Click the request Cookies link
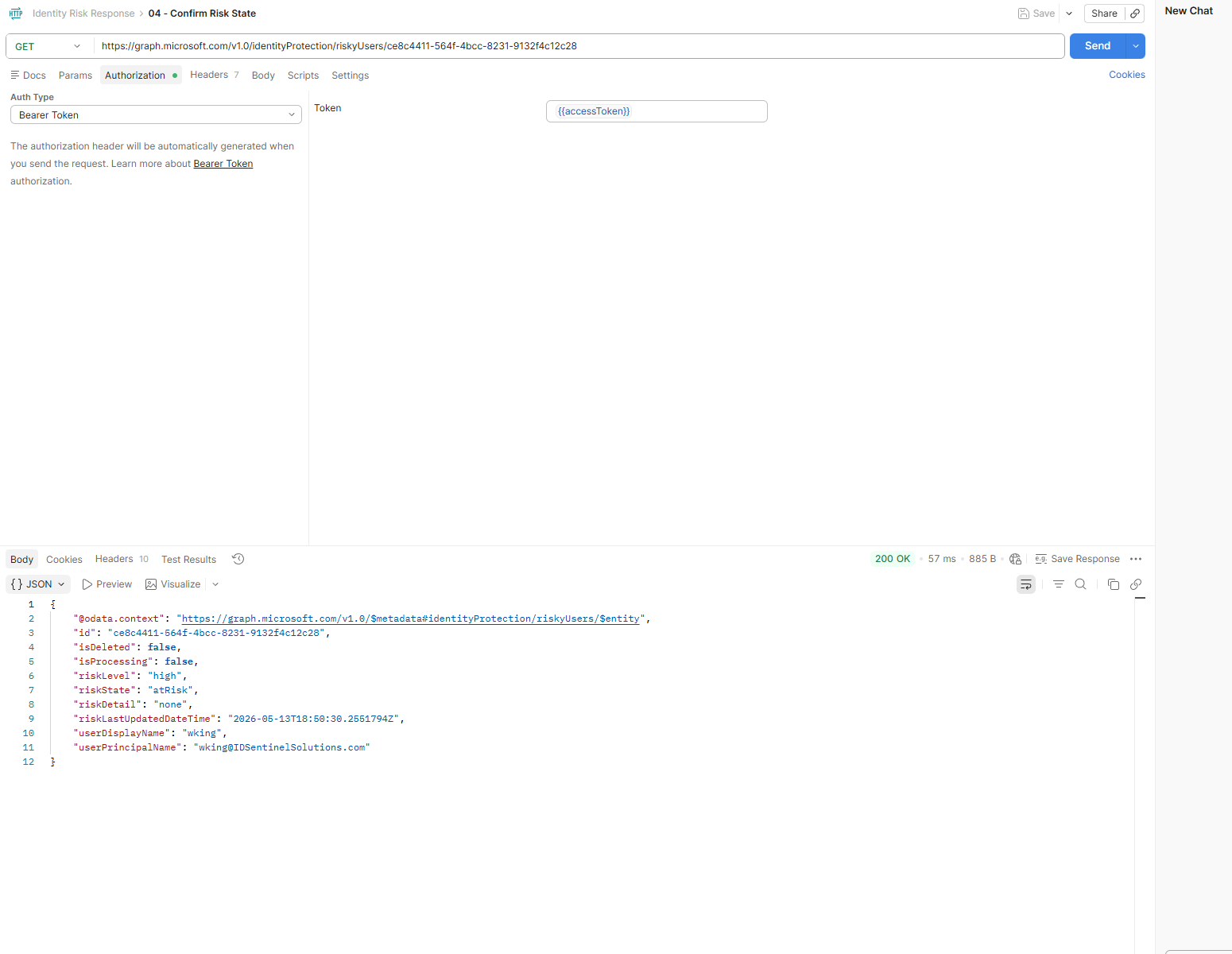This screenshot has height=954, width=1232. pos(1126,75)
